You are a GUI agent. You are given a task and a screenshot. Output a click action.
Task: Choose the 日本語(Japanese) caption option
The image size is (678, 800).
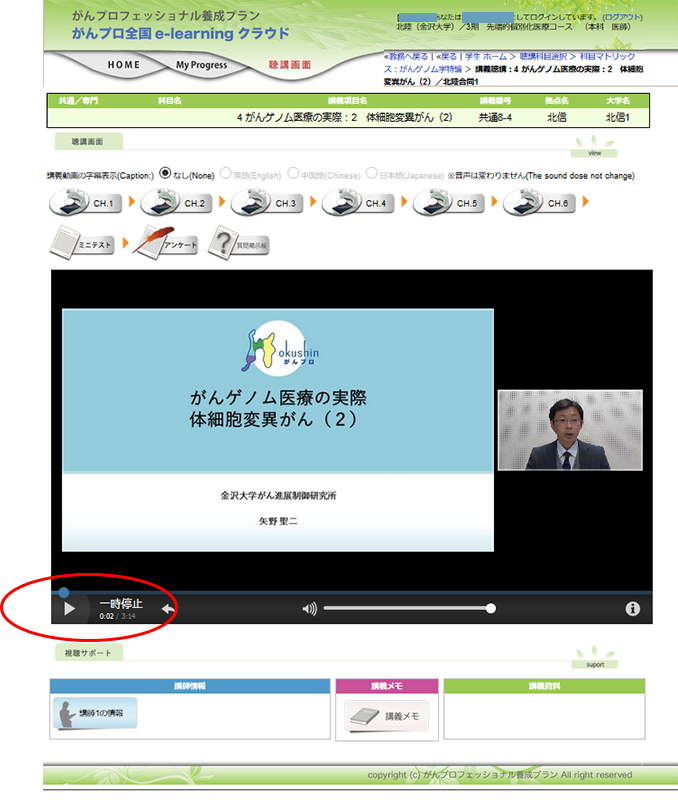click(372, 173)
